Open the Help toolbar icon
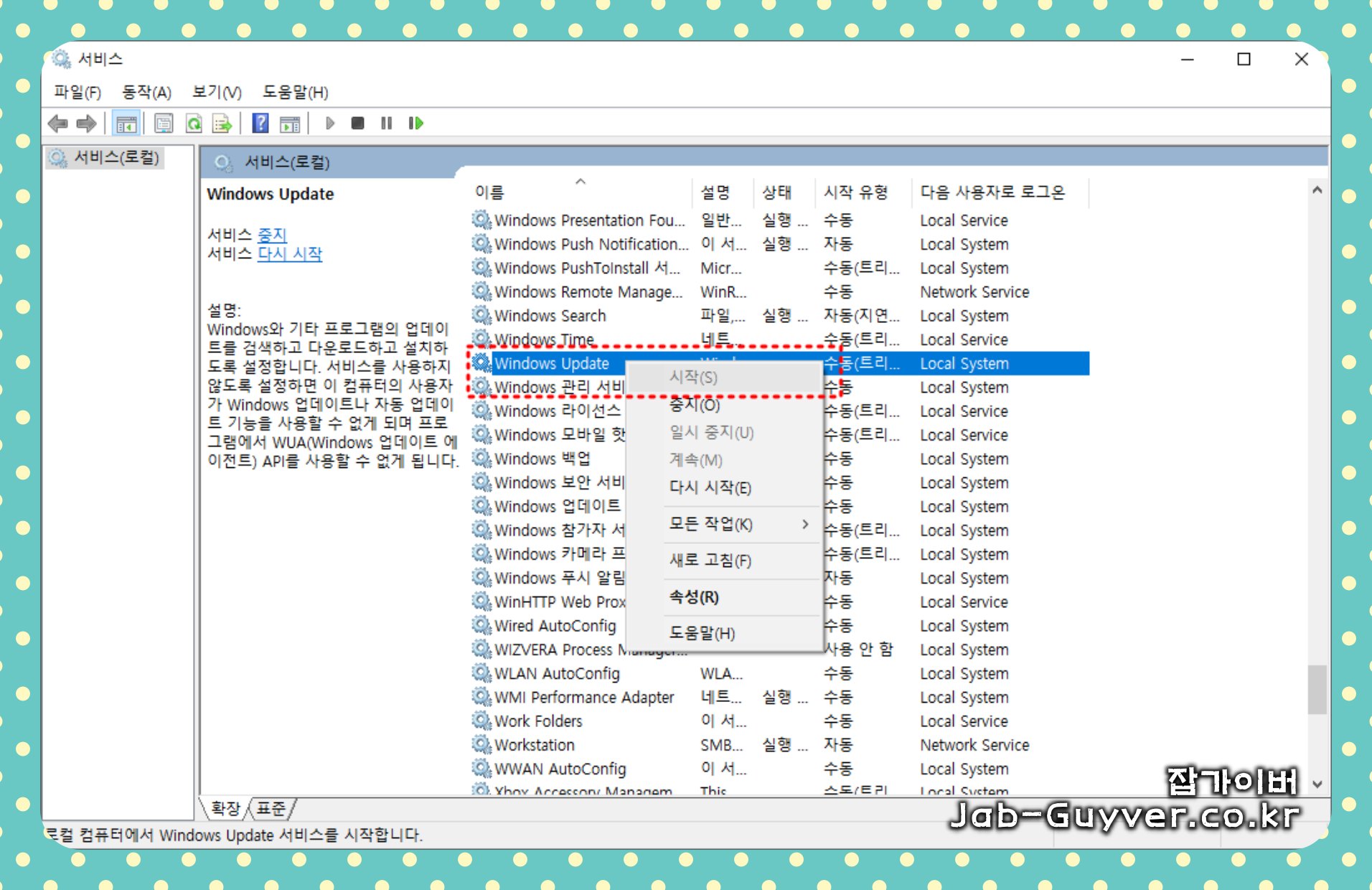 coord(260,123)
